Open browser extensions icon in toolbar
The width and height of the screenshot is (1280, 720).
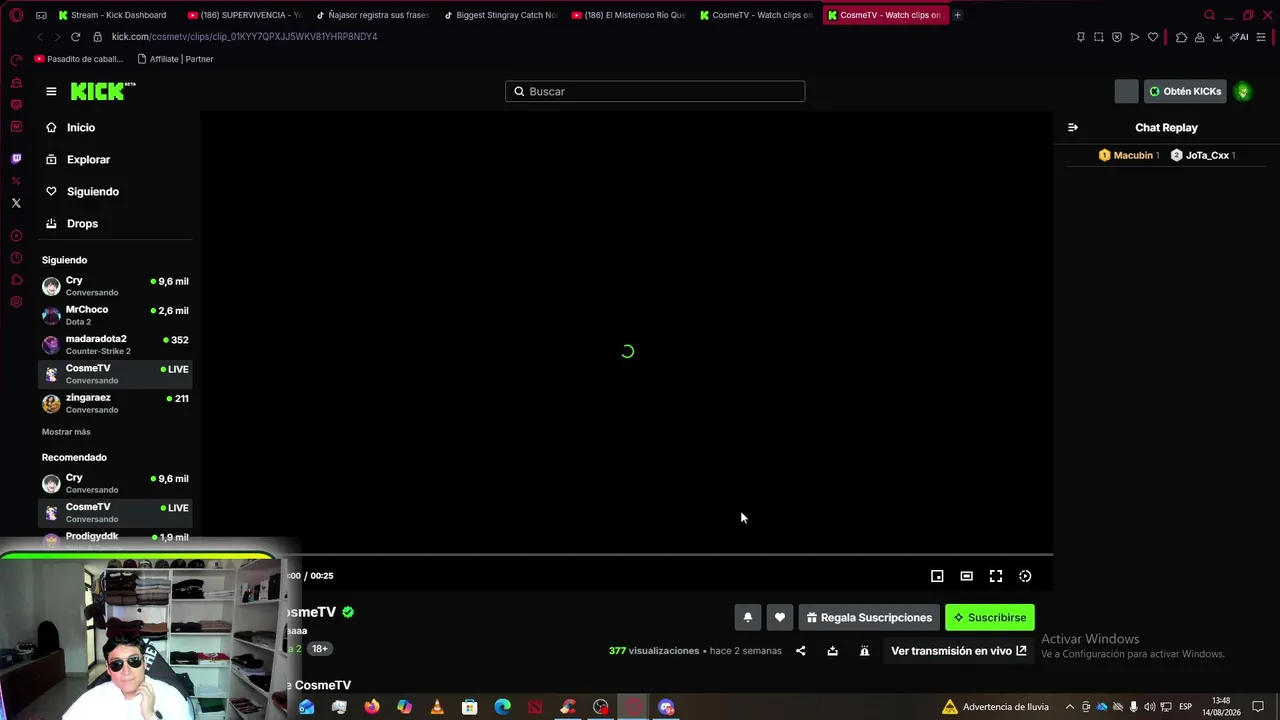(1181, 37)
